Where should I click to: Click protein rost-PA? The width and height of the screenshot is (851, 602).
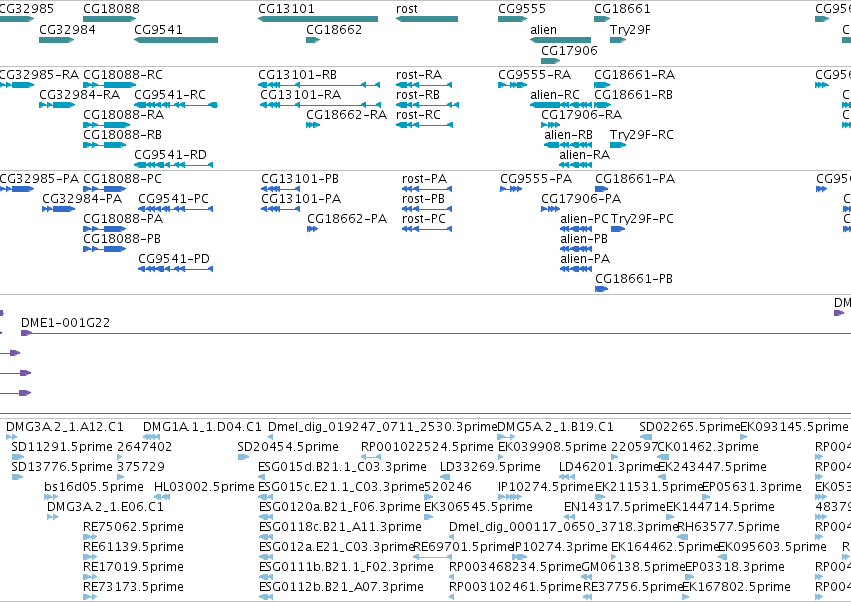(x=424, y=179)
